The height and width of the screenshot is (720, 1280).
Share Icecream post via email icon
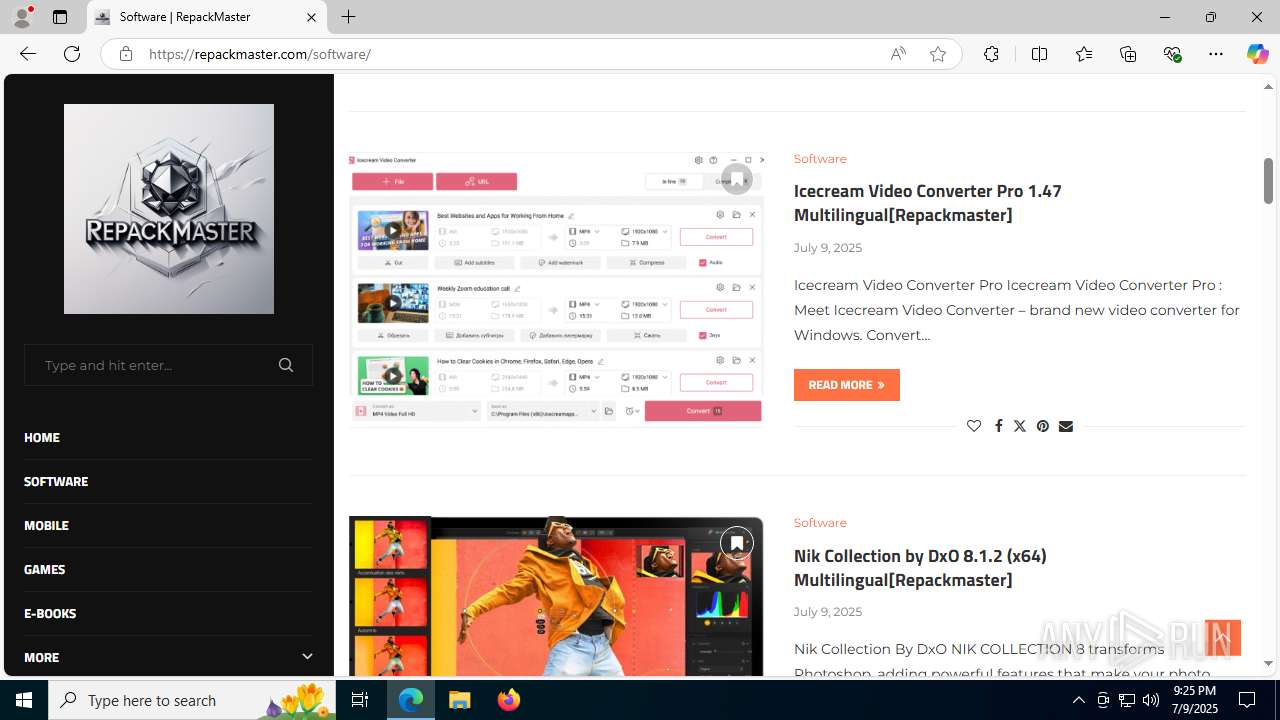1065,426
